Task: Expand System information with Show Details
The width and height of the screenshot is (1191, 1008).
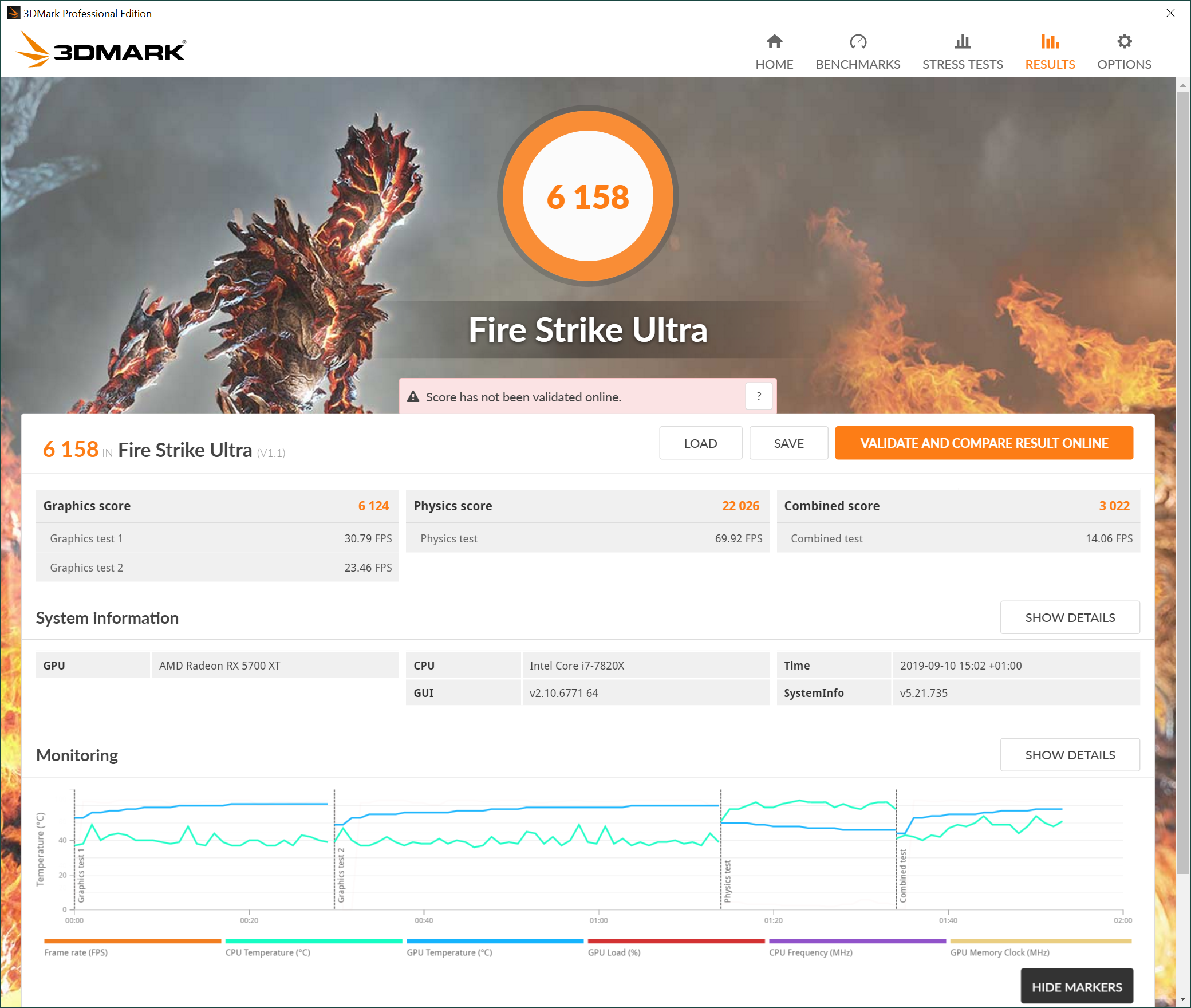Action: pos(1070,617)
